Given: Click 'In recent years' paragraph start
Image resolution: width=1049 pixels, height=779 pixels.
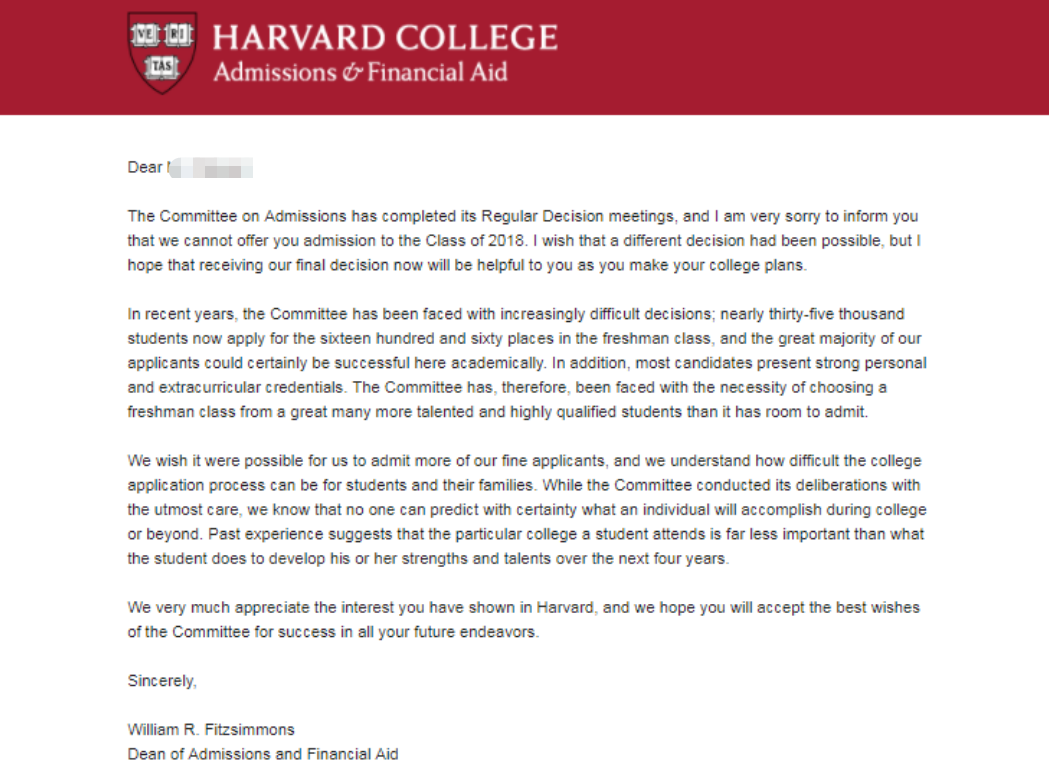Looking at the screenshot, I should click(x=181, y=314).
